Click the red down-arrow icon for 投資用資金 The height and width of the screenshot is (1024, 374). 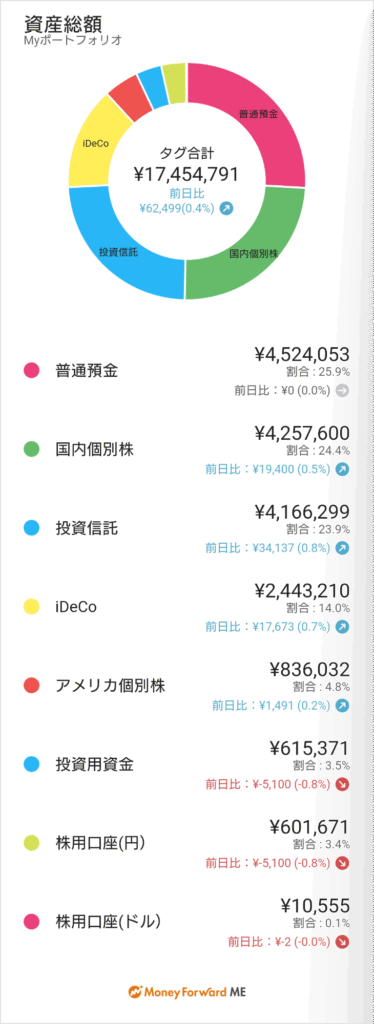tap(342, 784)
